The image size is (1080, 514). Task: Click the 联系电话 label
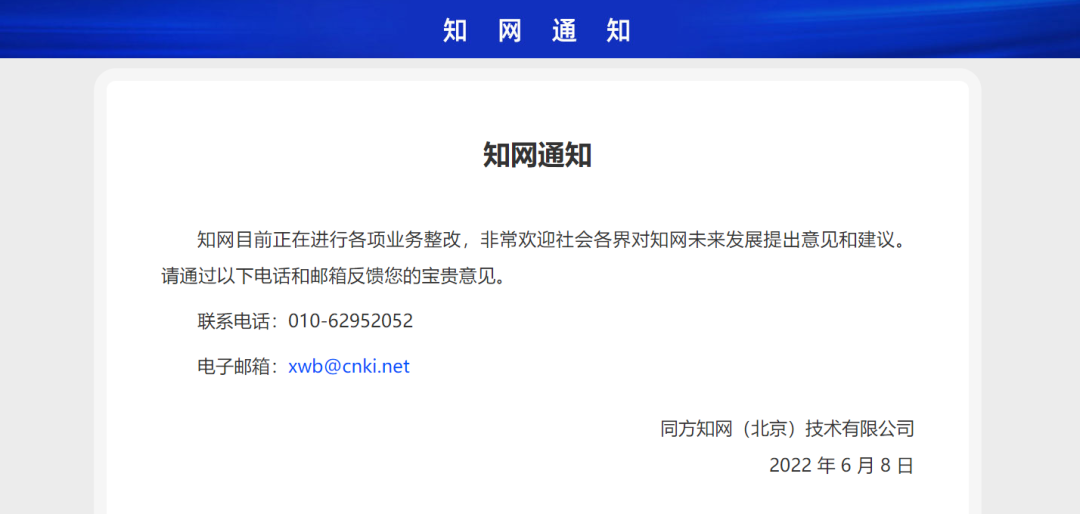click(237, 321)
